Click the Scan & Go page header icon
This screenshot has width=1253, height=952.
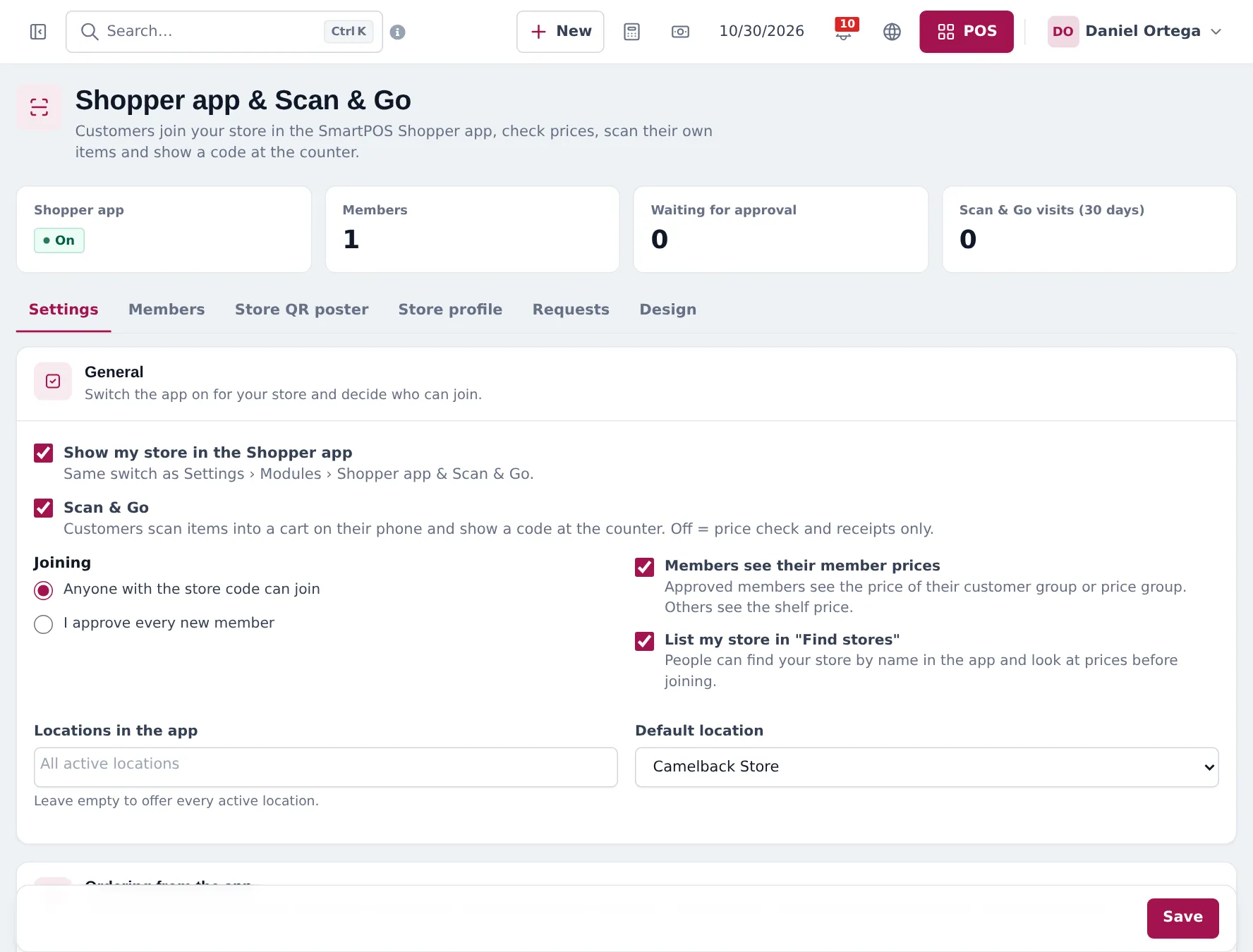pos(40,107)
